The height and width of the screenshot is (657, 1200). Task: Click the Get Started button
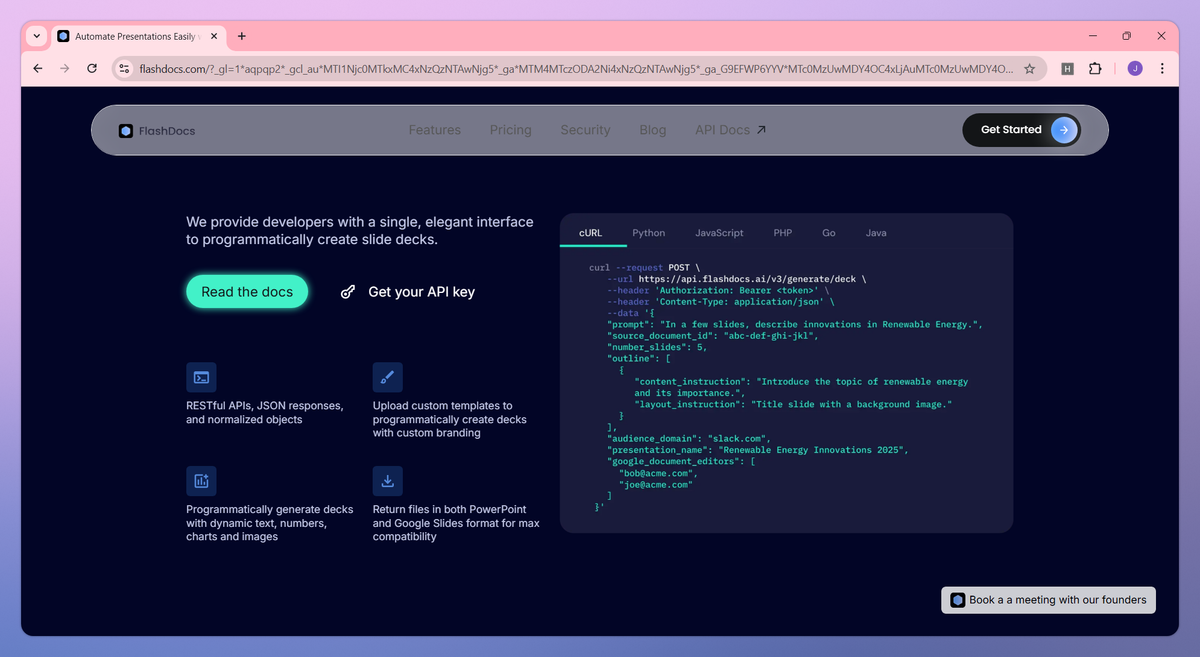1021,130
